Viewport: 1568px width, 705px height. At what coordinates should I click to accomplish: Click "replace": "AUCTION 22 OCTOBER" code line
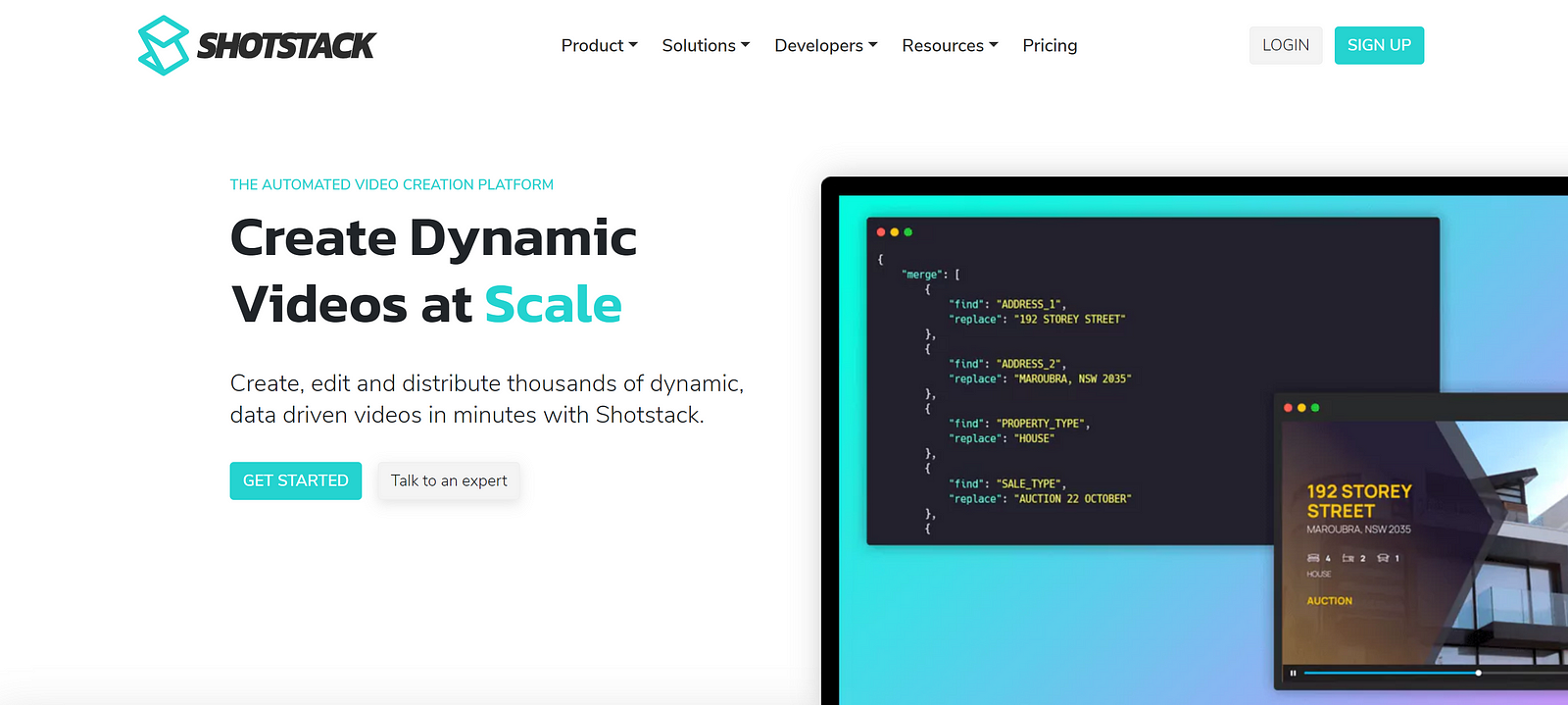click(1040, 499)
